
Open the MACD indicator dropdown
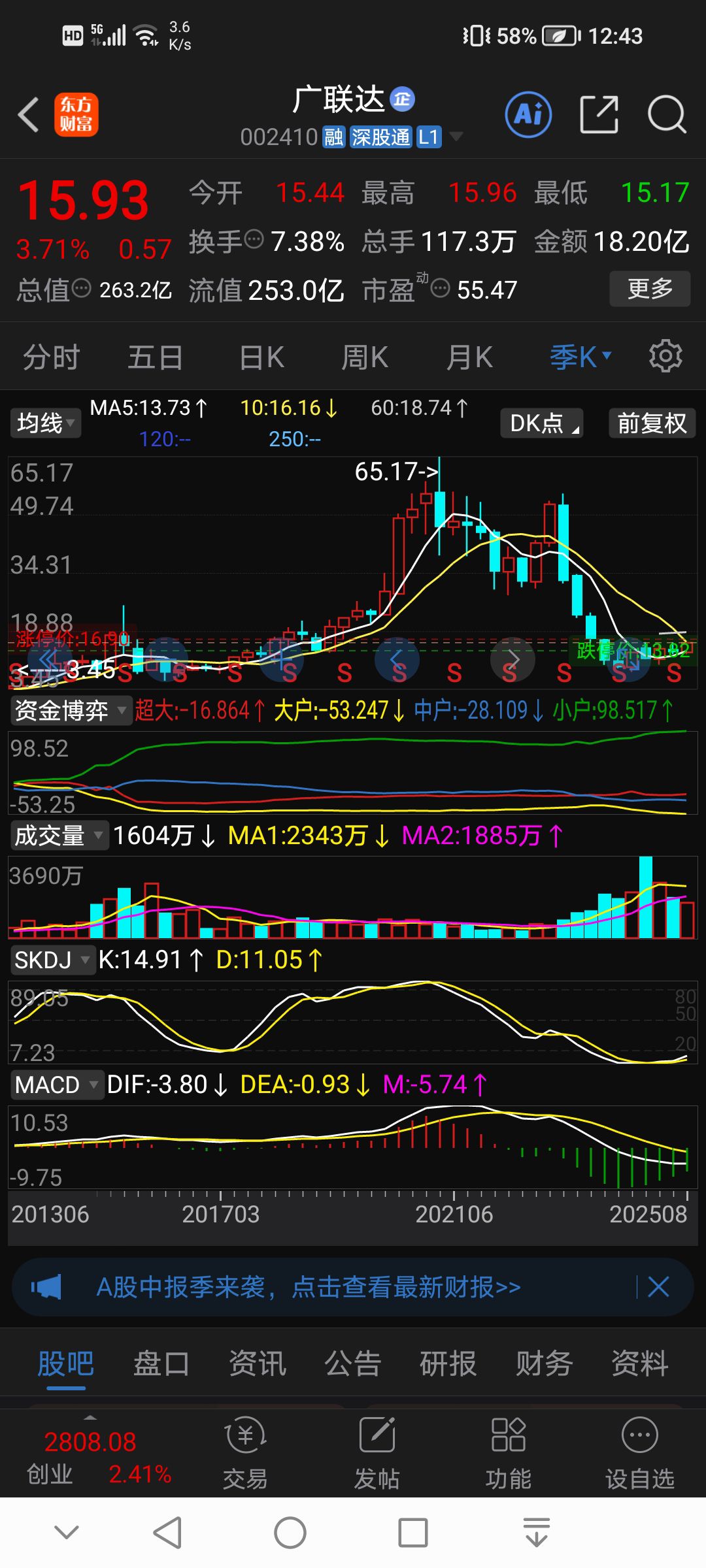pos(57,1085)
